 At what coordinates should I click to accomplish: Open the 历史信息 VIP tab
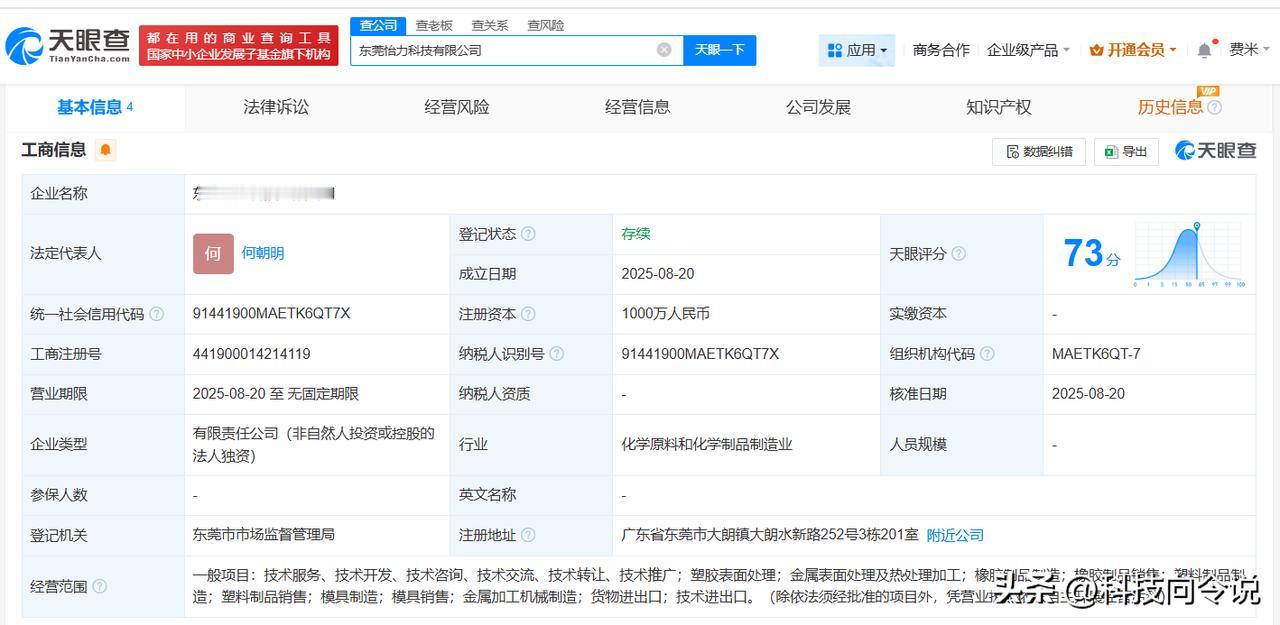[1171, 107]
